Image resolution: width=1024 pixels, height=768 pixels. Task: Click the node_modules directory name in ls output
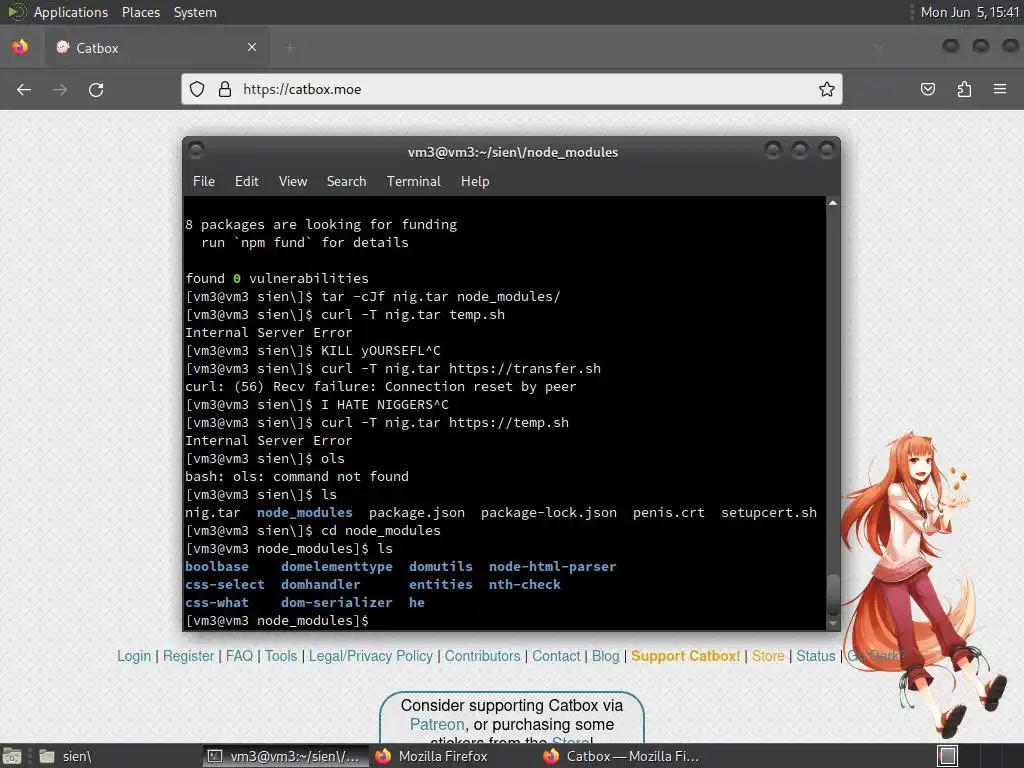tap(304, 513)
